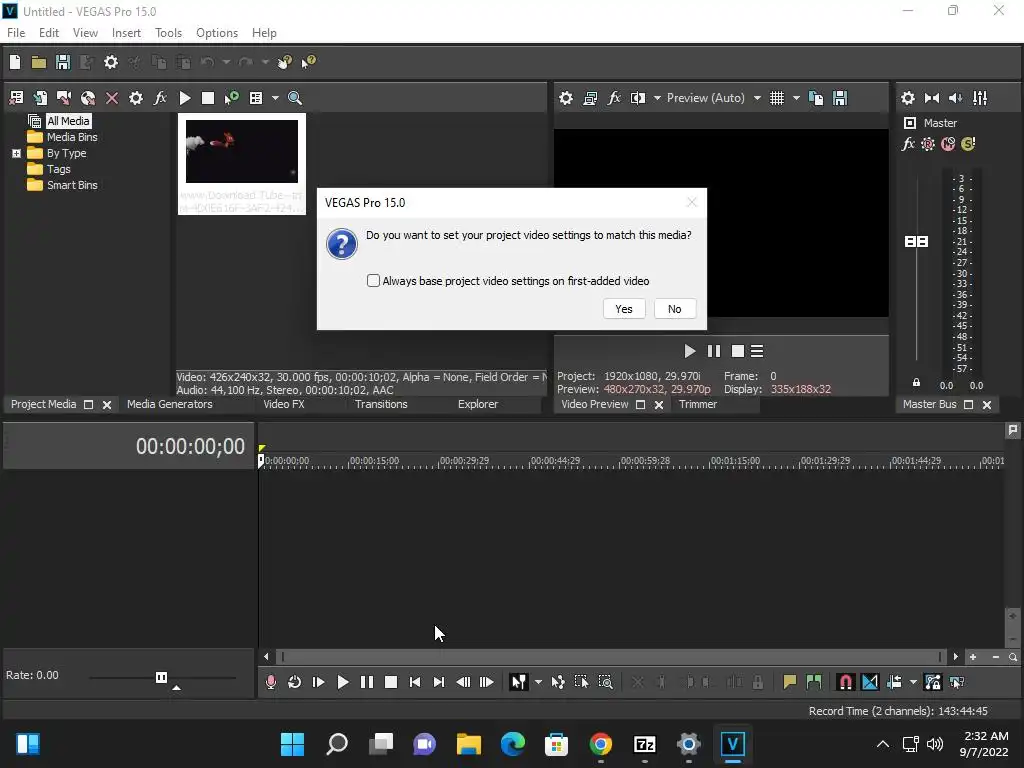Open the edit tool dropdown arrow
The image size is (1024, 768).
pyautogui.click(x=538, y=682)
